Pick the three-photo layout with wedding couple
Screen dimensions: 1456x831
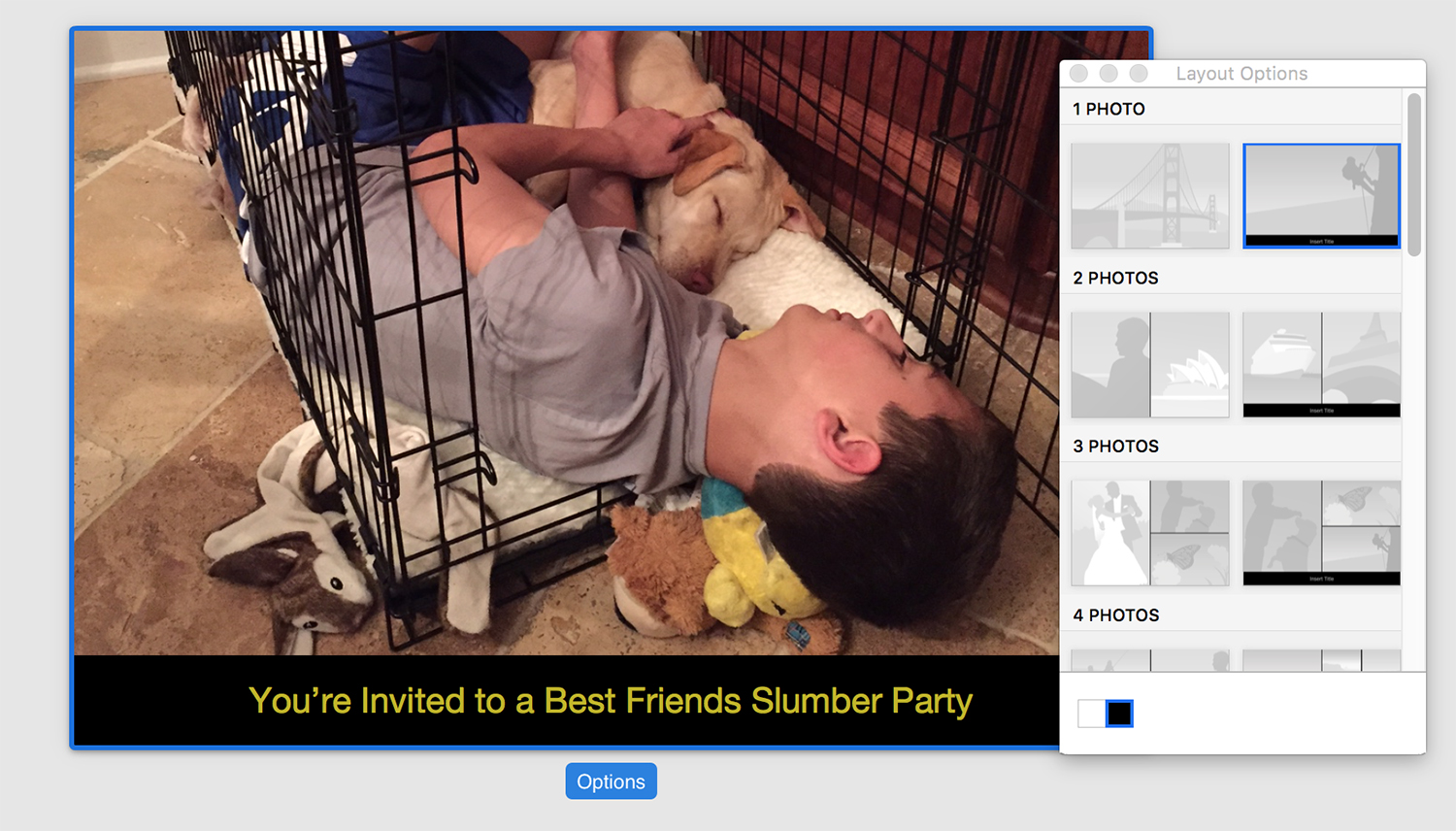tap(1150, 533)
